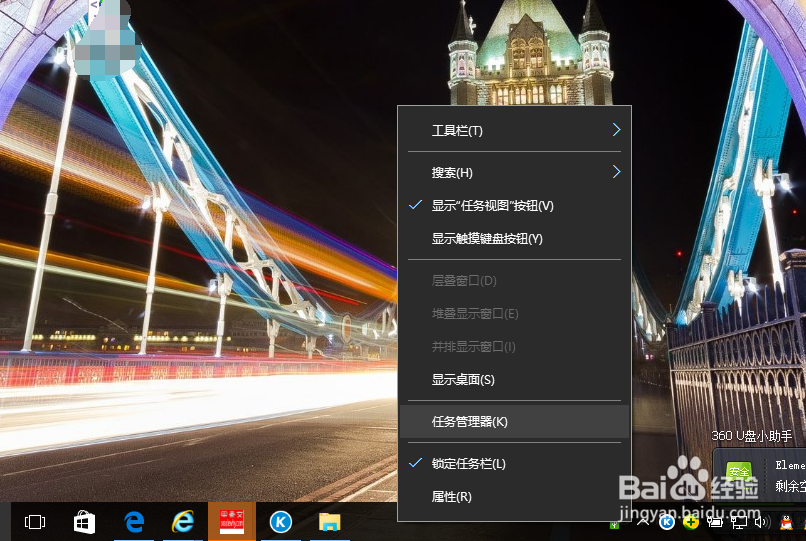Open 任务管理器(K) from context menu
The width and height of the screenshot is (806, 541).
(514, 422)
